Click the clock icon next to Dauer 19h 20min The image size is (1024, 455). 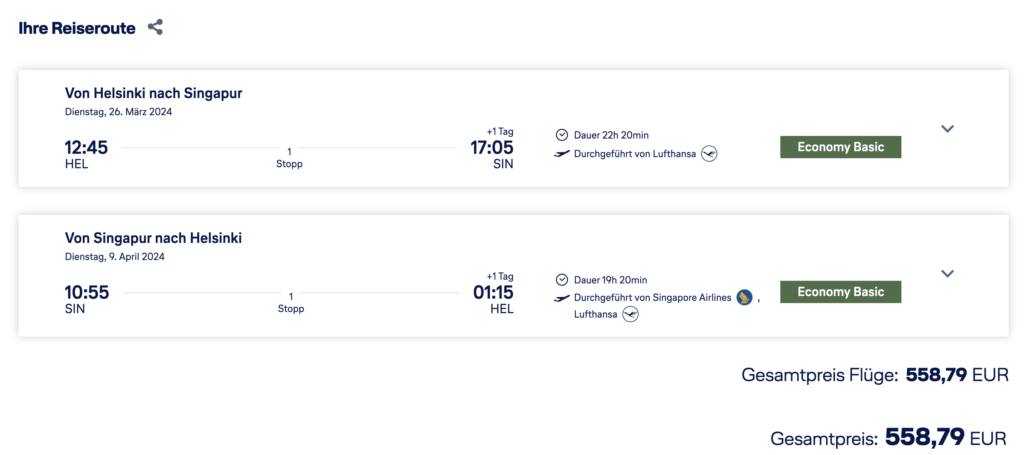point(561,280)
